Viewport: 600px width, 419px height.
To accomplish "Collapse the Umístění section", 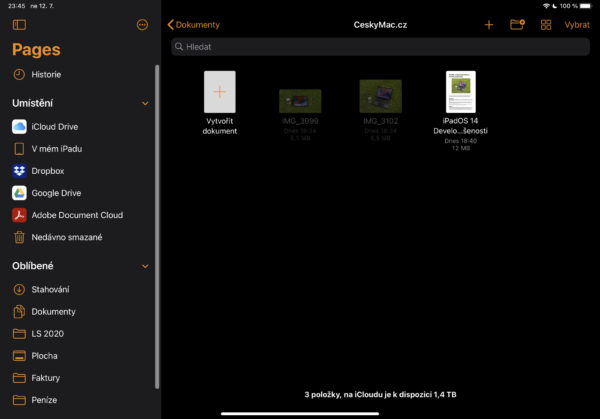I will click(x=145, y=103).
